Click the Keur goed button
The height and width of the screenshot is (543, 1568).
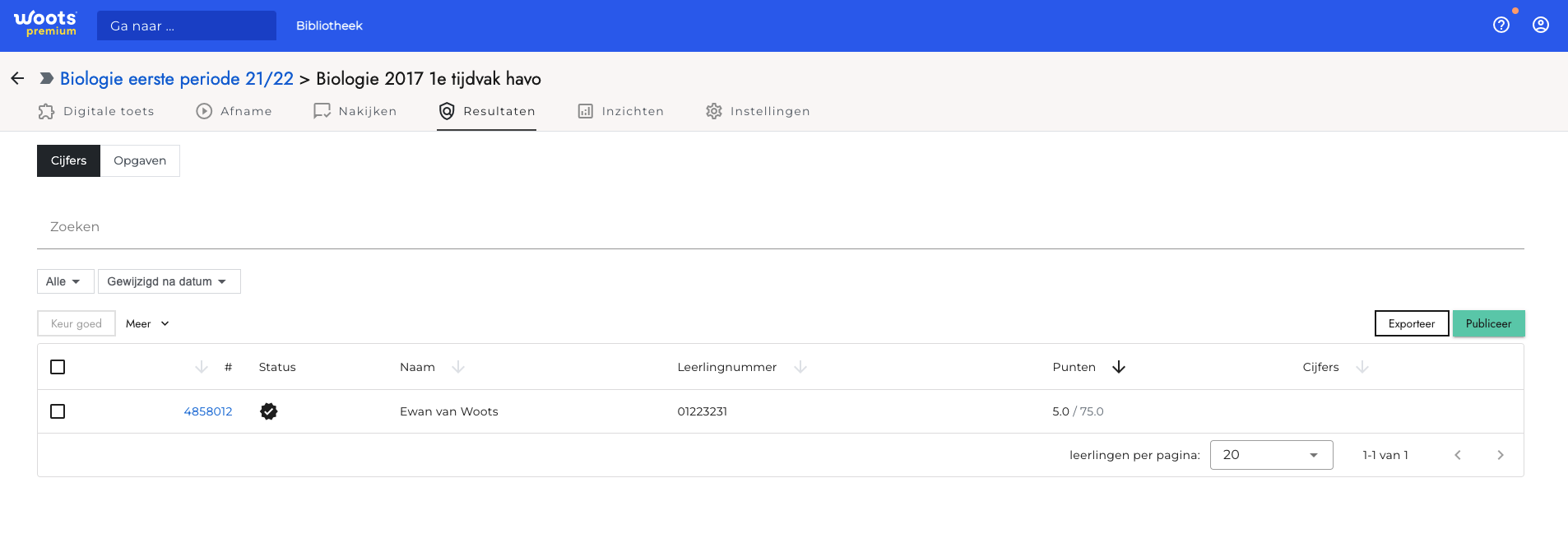point(77,323)
